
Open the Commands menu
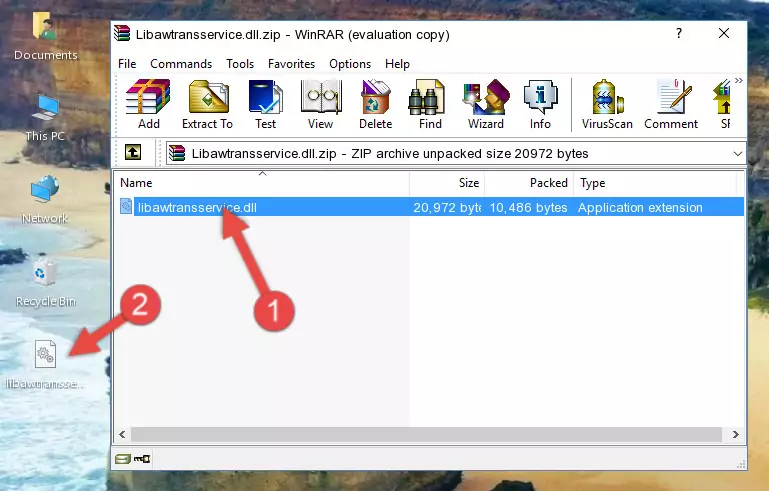click(x=181, y=64)
